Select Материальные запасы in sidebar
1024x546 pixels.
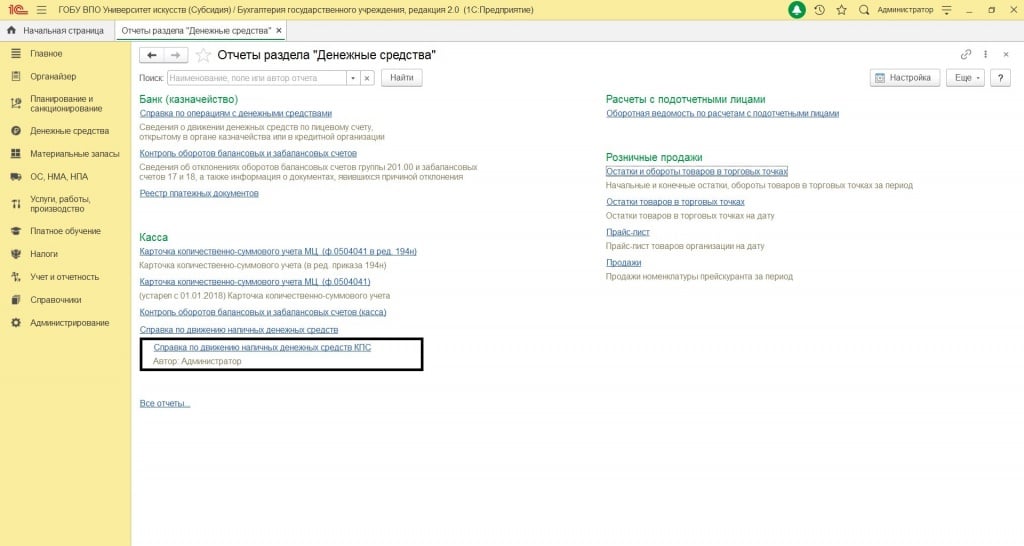74,154
